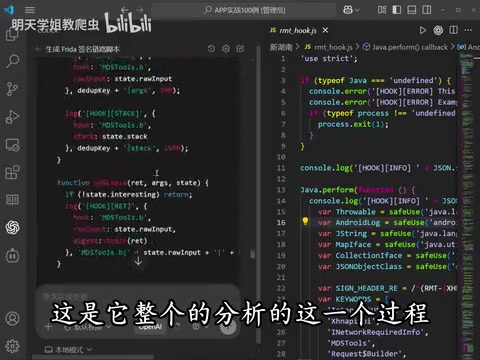
Task: Add attachment with the plus button
Action: [48, 326]
